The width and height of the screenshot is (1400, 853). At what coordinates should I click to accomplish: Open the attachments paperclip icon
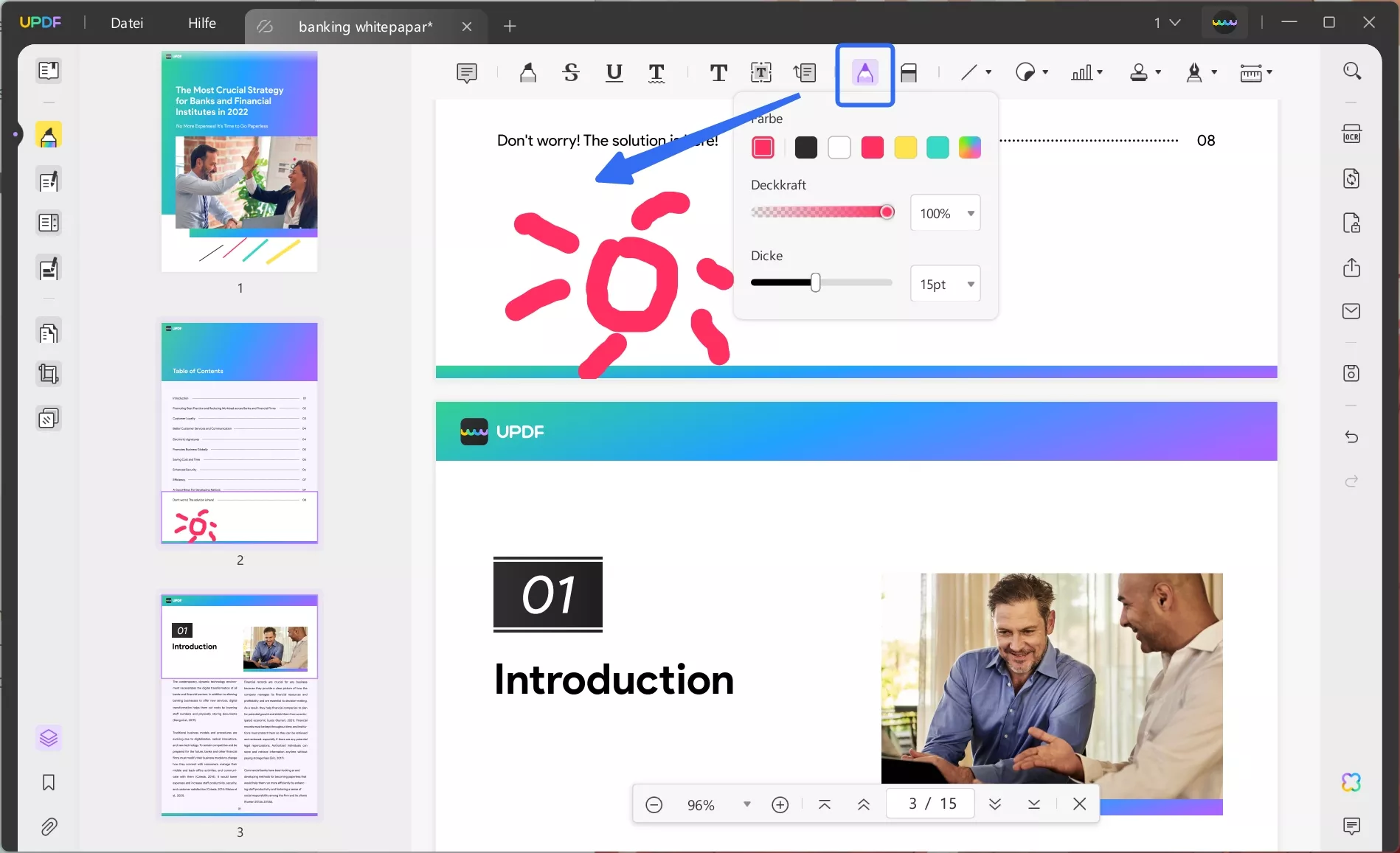pyautogui.click(x=49, y=826)
